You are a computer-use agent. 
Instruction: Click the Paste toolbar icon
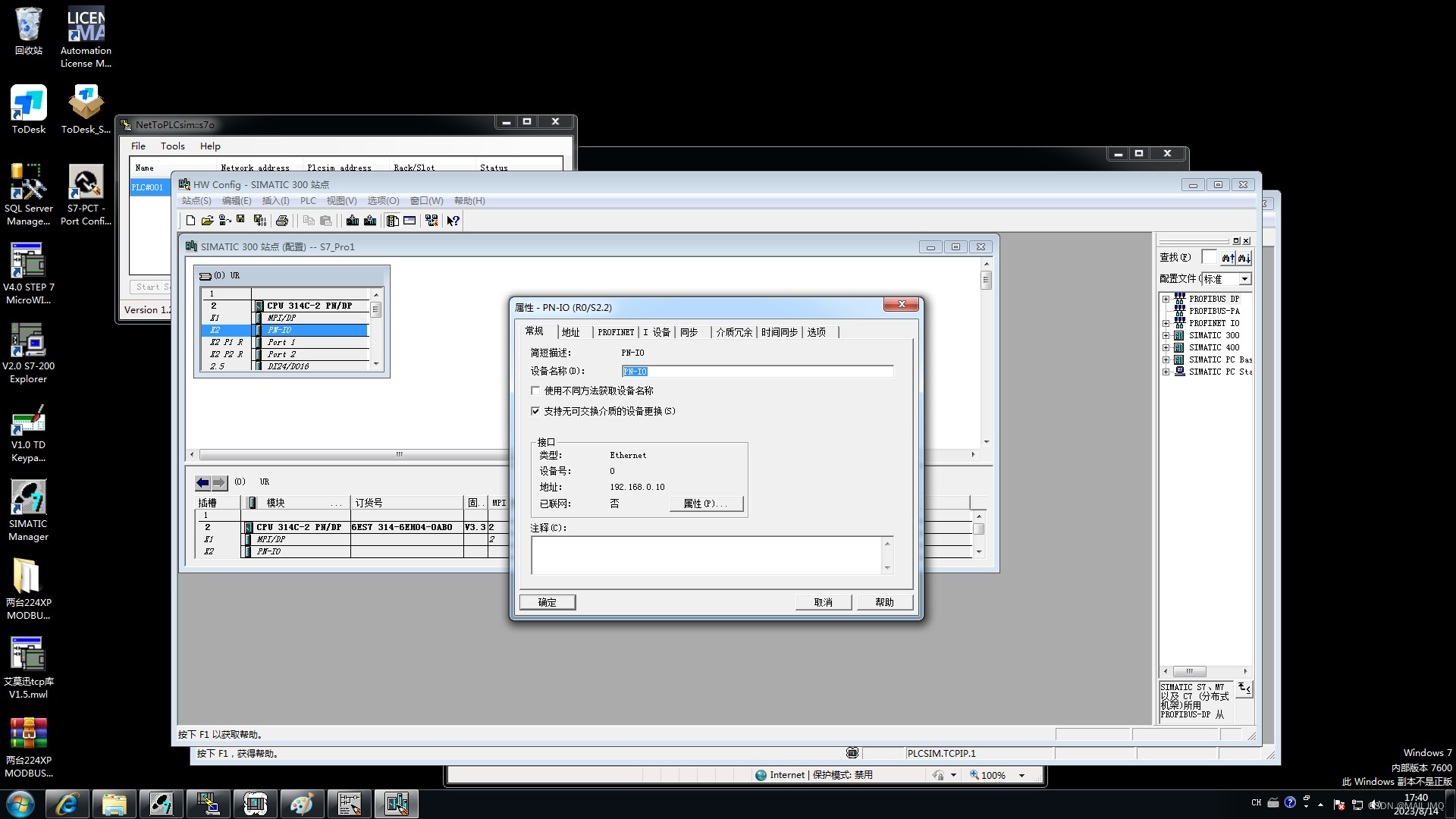tap(326, 221)
